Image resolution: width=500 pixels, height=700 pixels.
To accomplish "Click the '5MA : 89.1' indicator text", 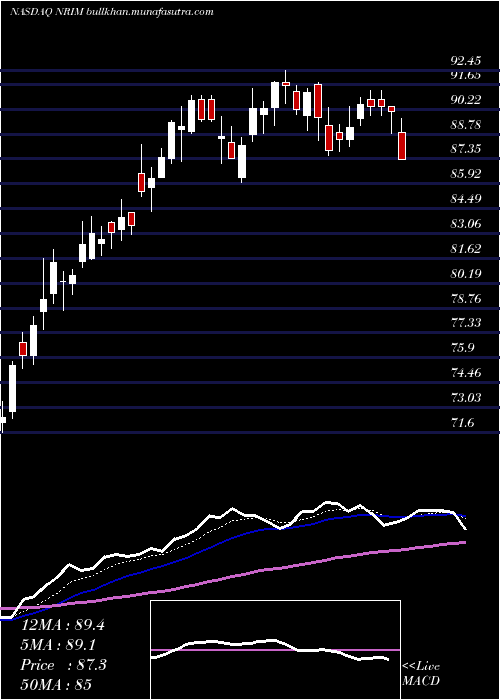I will click(59, 645).
